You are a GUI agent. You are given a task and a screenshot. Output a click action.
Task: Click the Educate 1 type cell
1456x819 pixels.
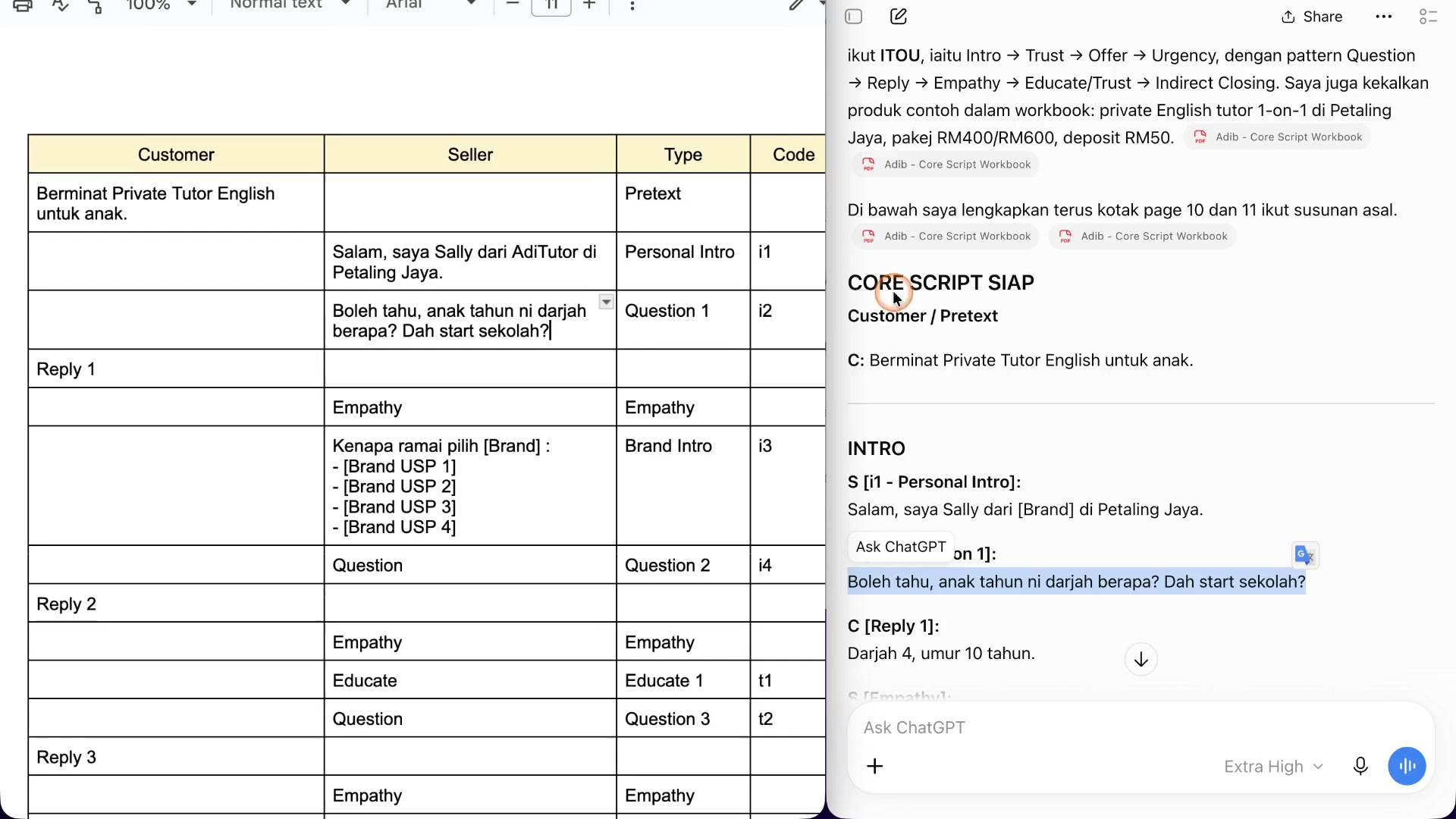point(683,681)
